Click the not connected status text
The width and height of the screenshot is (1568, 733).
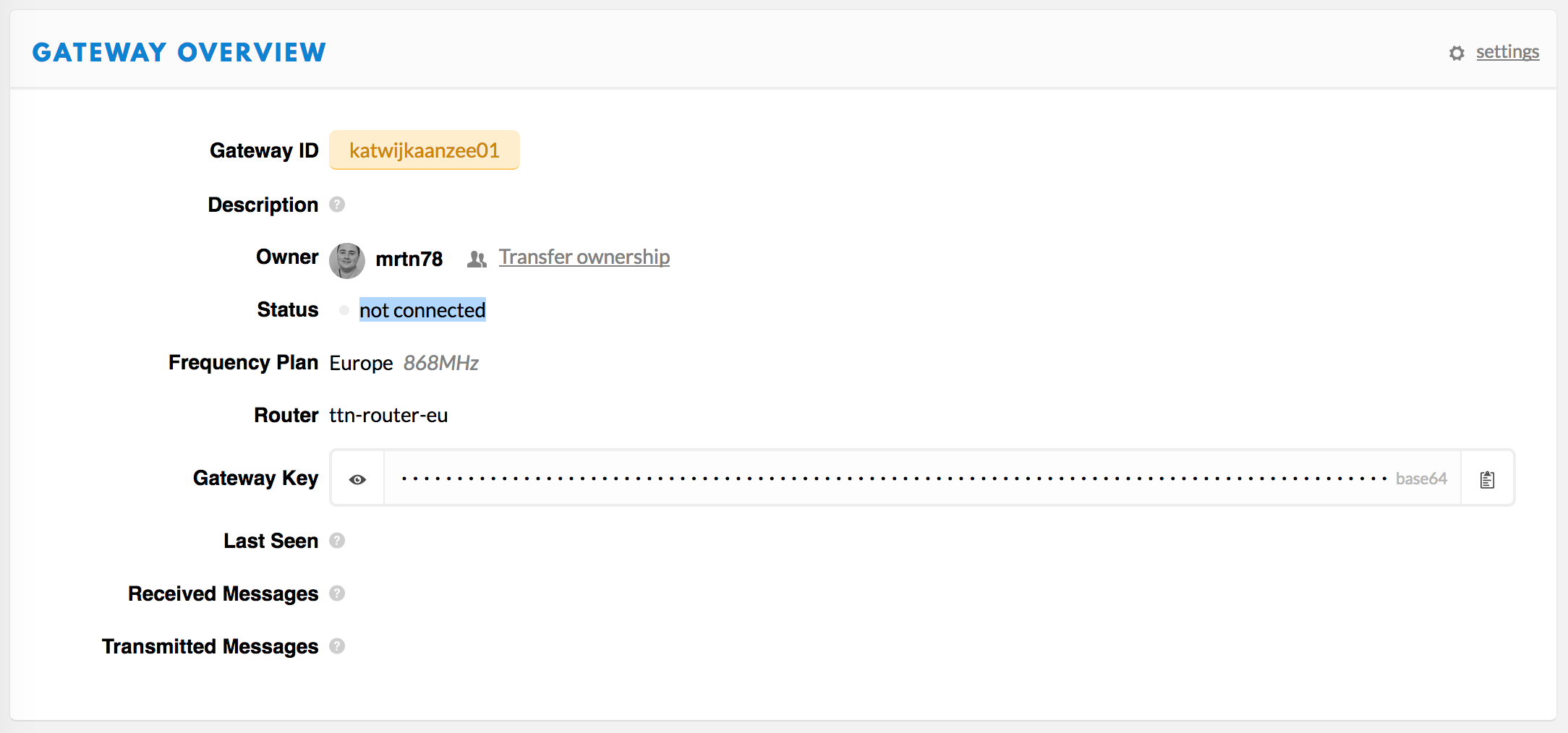point(422,310)
